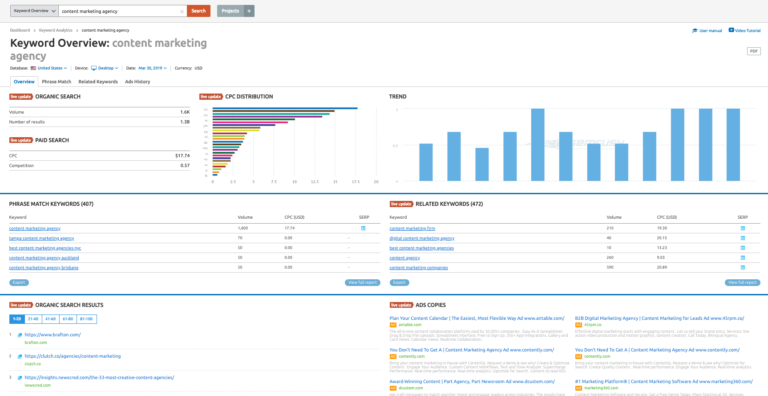Image resolution: width=768 pixels, height=396 pixels.
Task: Open Keyword Analytics in the breadcrumb
Action: coord(56,30)
